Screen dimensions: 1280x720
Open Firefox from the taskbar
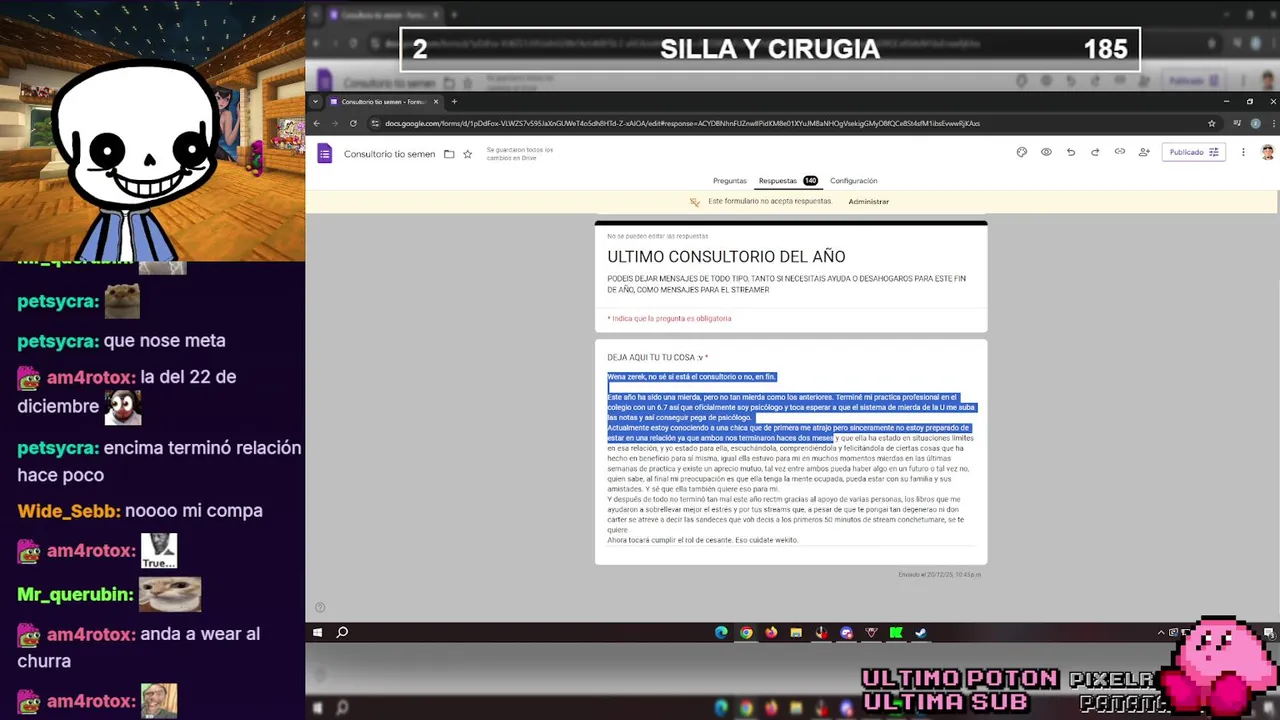point(771,632)
